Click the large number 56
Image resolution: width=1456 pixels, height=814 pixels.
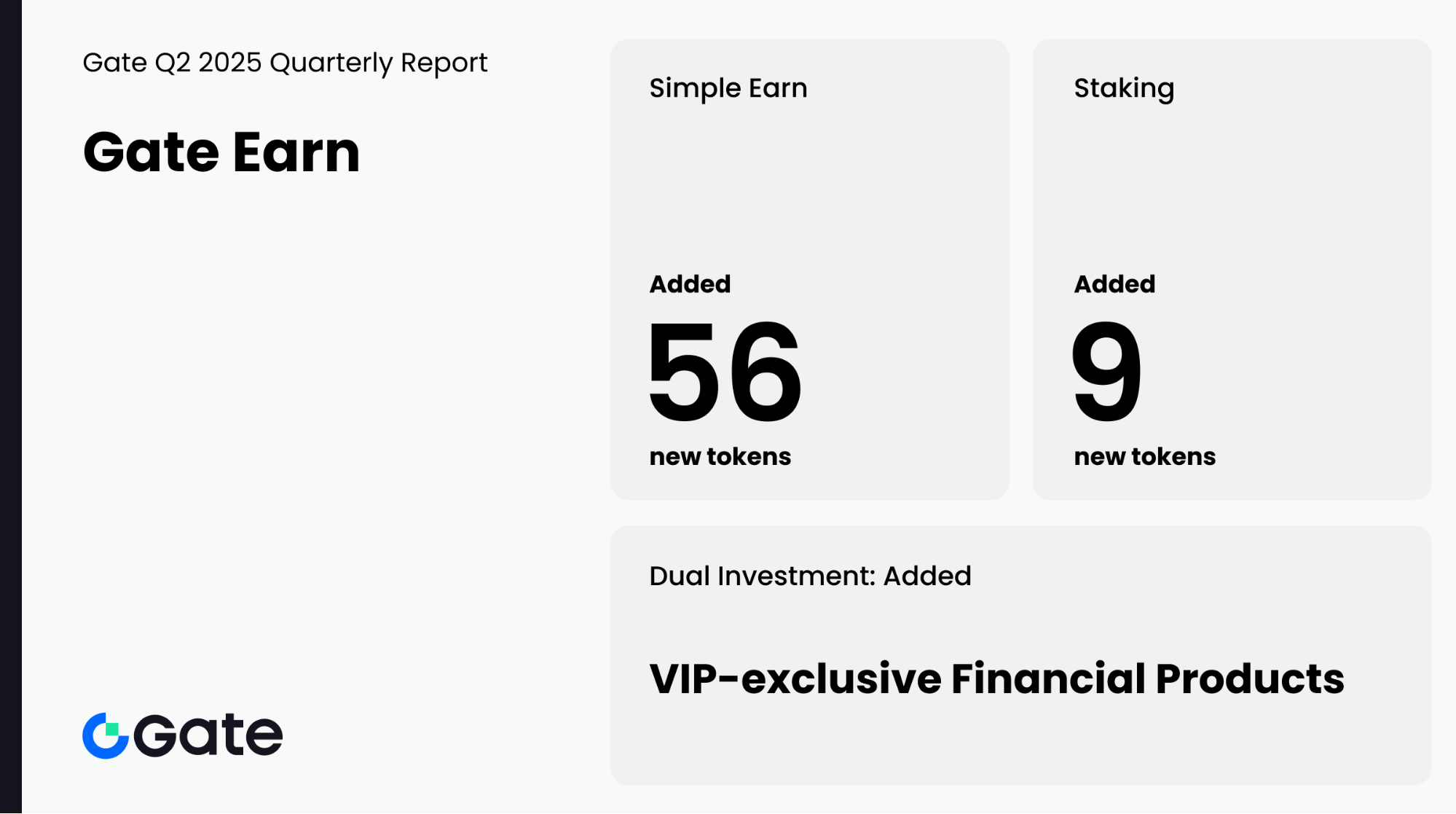(x=725, y=372)
